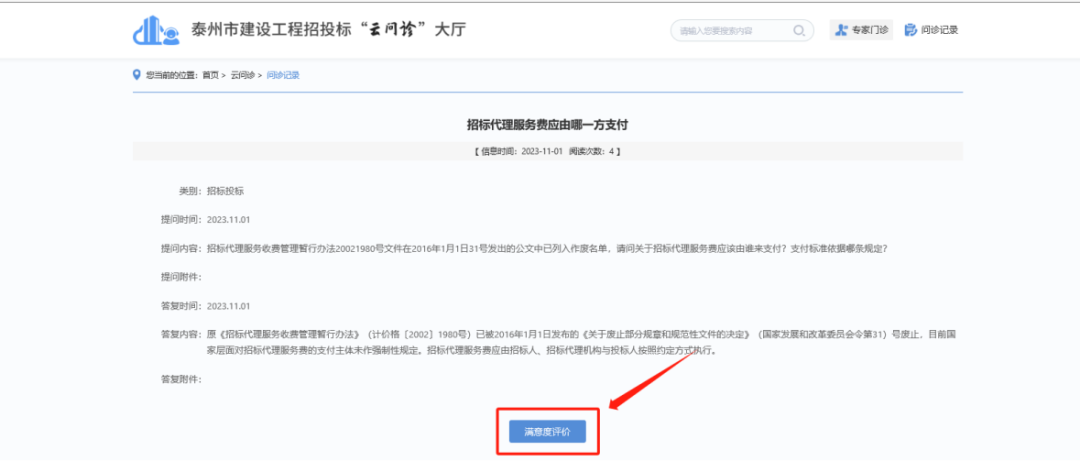This screenshot has height=461, width=1080.
Task: Click 问诊记录 breadcrumb link
Action: click(x=283, y=75)
